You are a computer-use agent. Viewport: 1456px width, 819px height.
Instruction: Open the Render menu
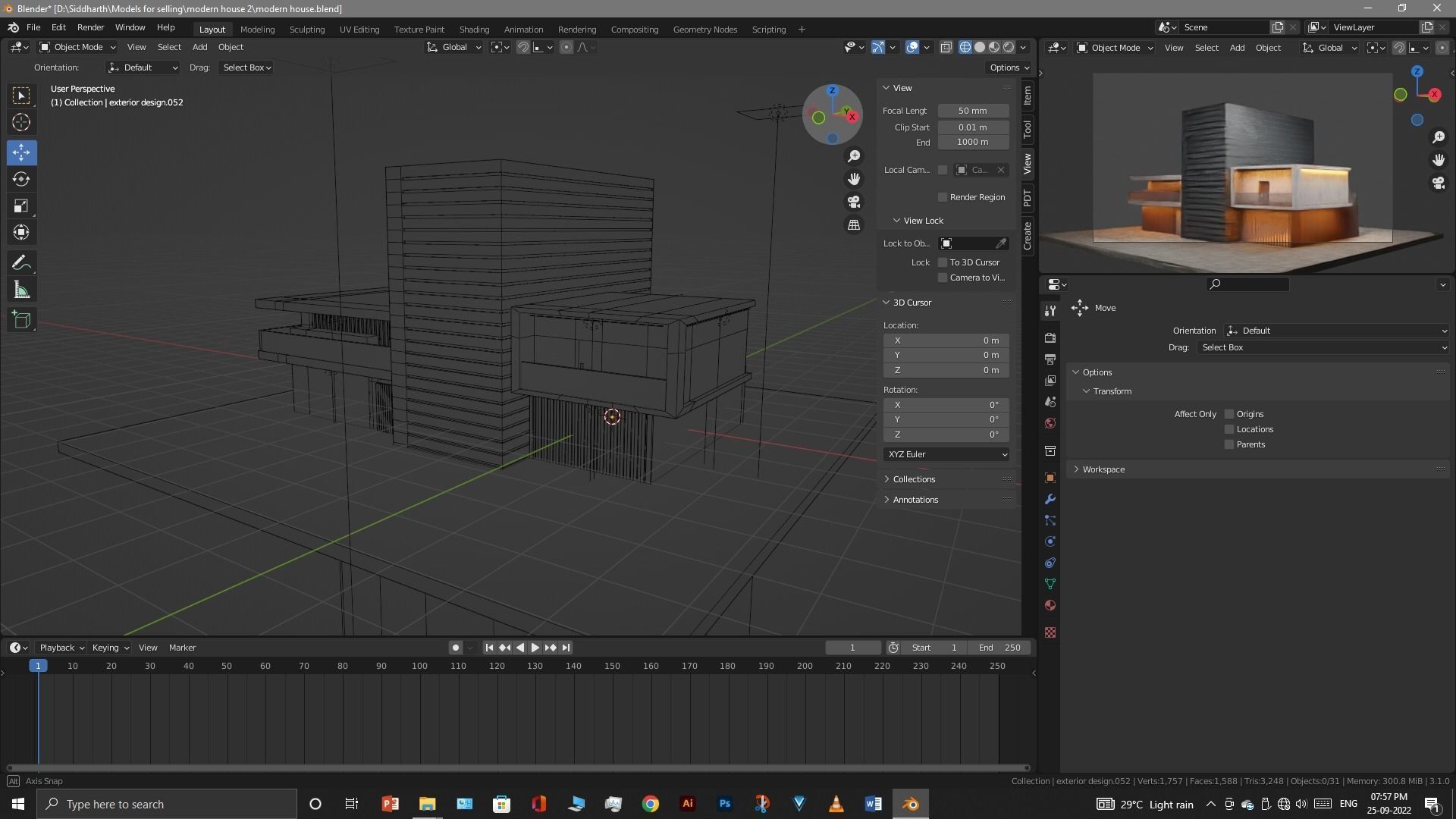(90, 27)
